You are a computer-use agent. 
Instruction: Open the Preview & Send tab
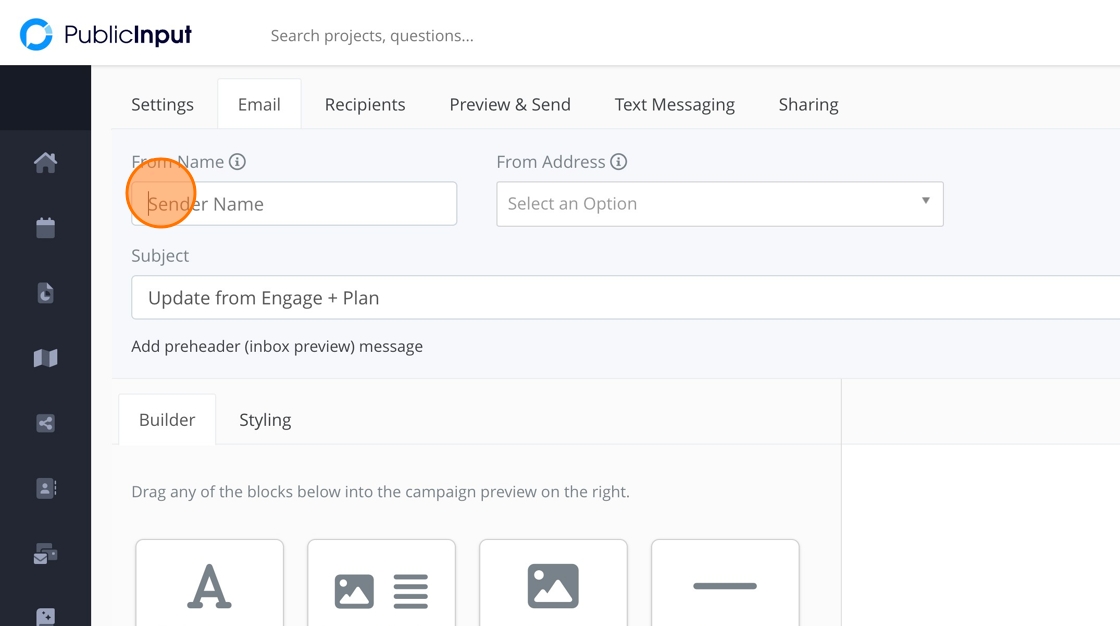510,105
